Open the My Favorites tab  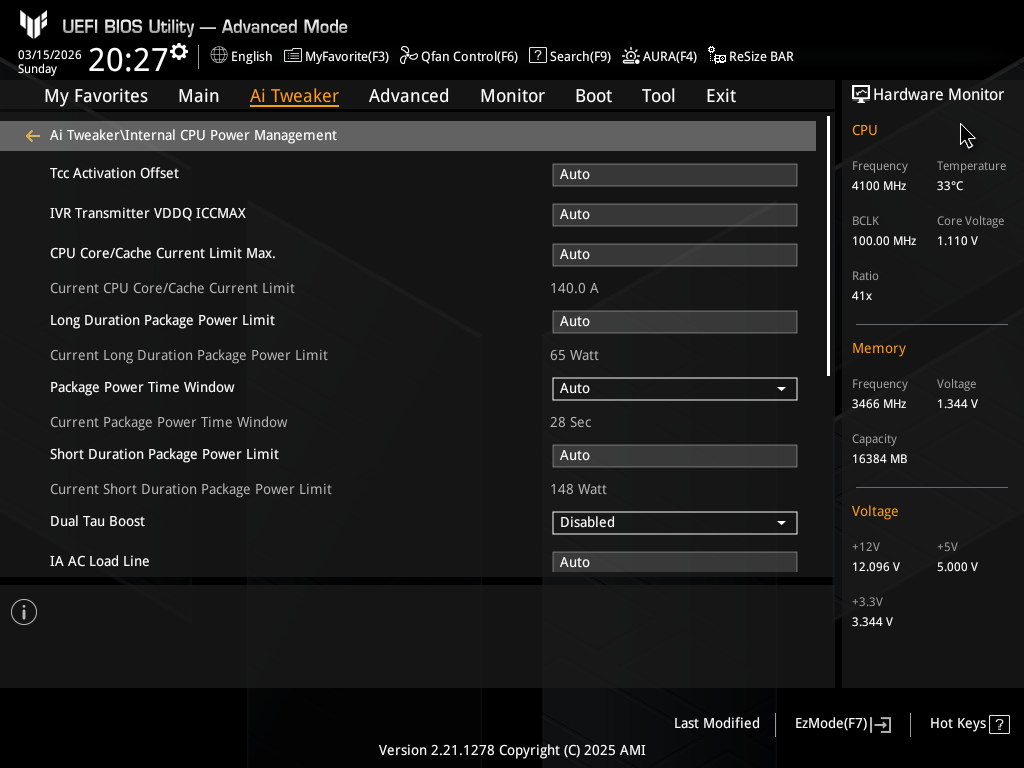coord(96,96)
